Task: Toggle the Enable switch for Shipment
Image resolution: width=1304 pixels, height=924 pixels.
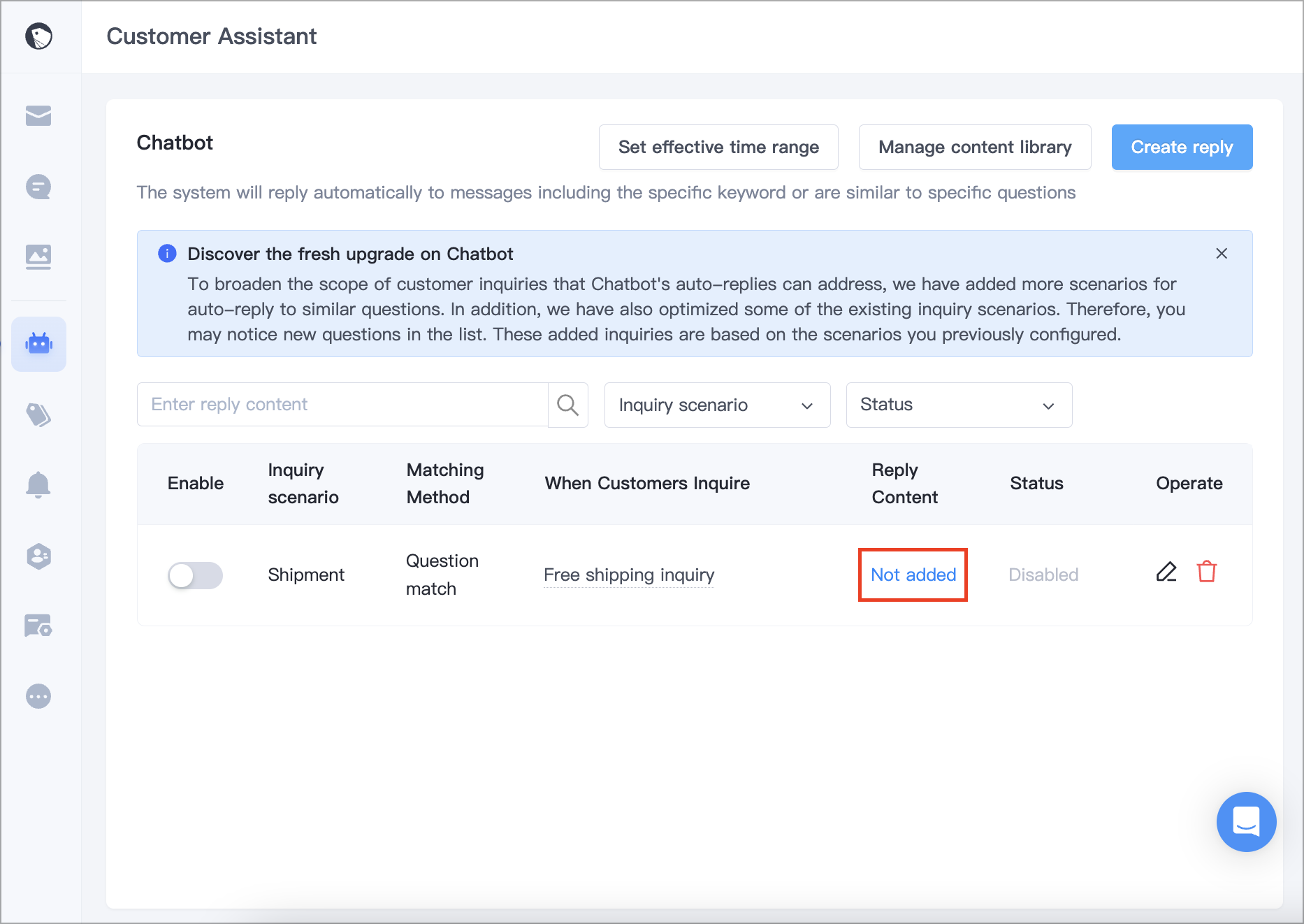Action: tap(195, 575)
